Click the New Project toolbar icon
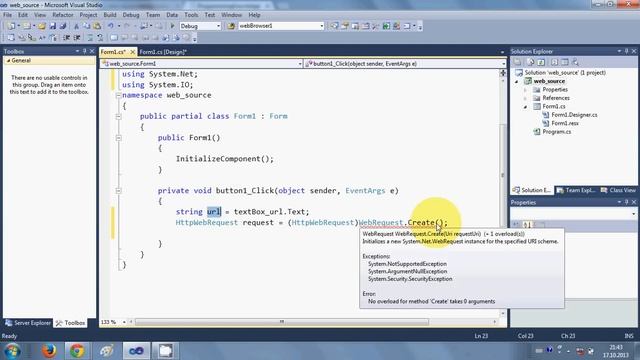 [11, 26]
